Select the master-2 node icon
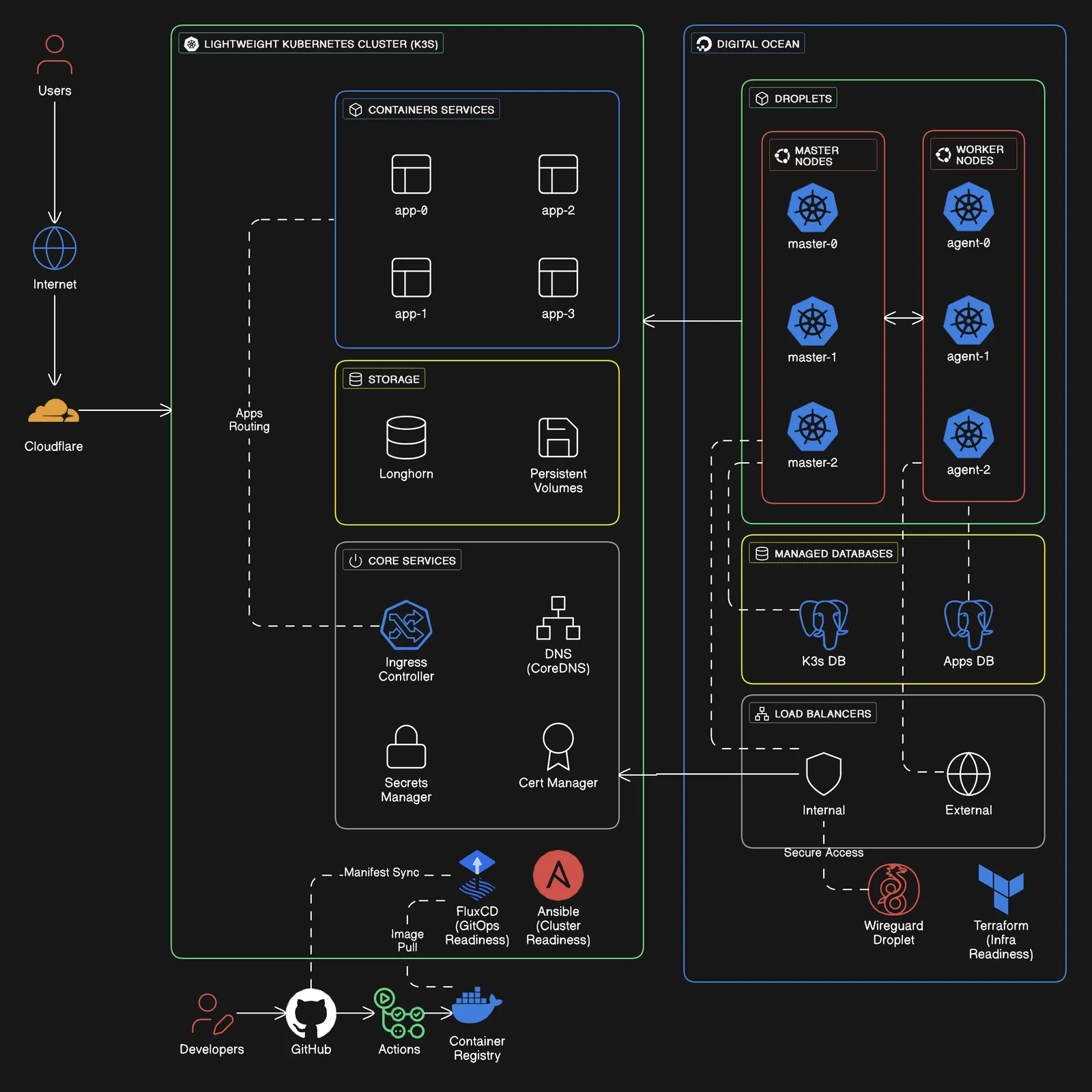 (x=812, y=427)
